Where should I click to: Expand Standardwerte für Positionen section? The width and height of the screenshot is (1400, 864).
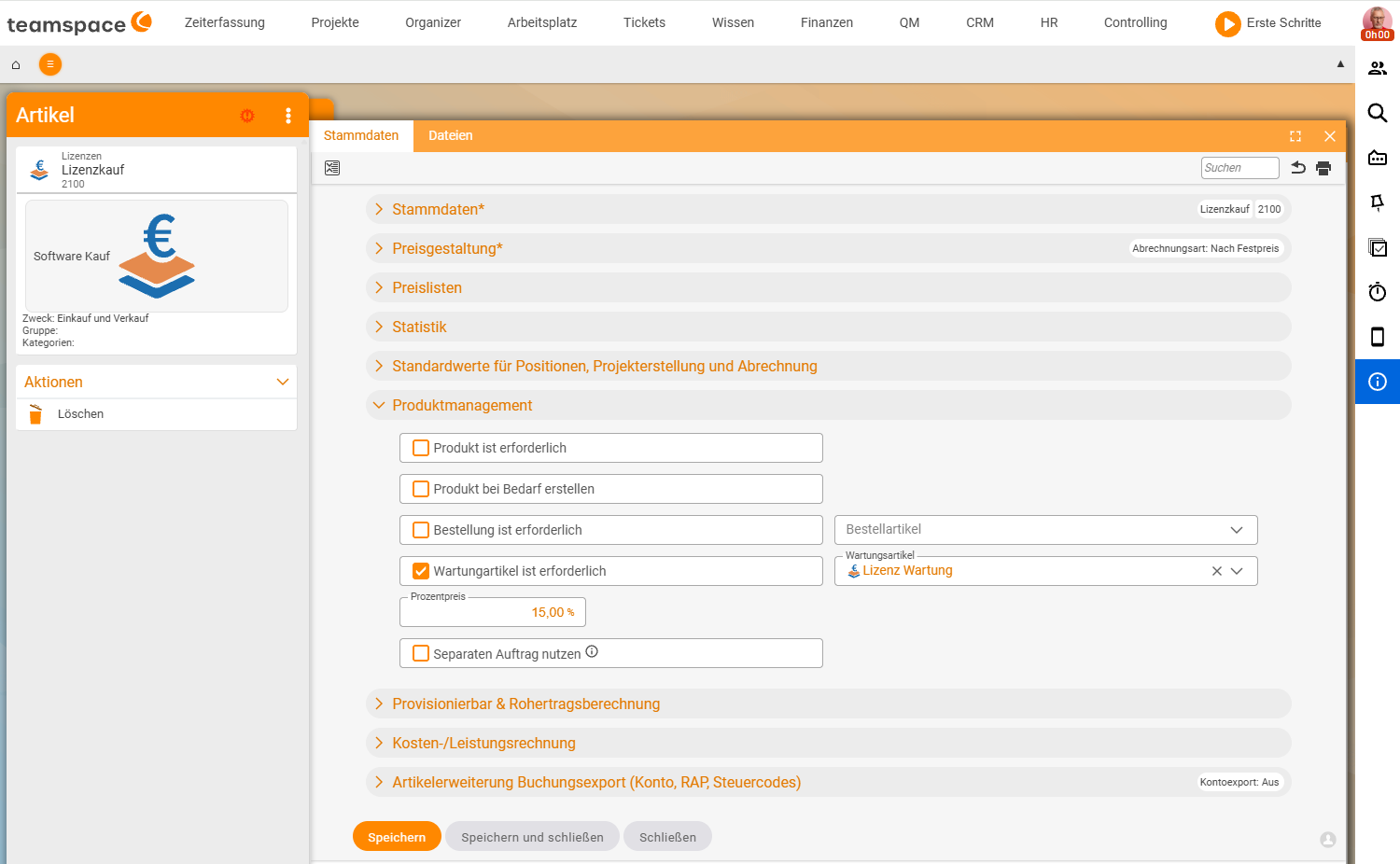(829, 366)
